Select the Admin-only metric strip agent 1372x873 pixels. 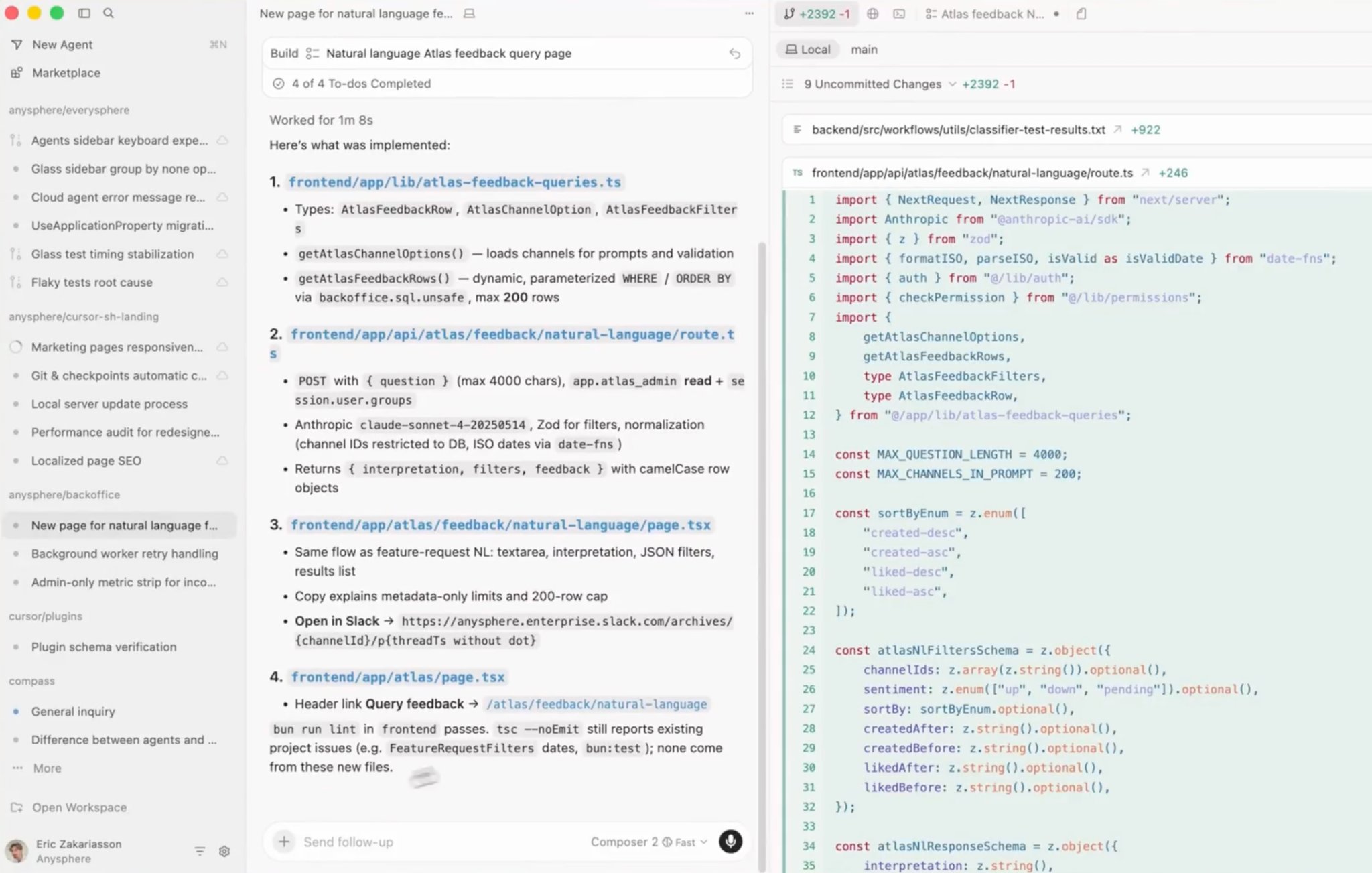pyautogui.click(x=119, y=582)
